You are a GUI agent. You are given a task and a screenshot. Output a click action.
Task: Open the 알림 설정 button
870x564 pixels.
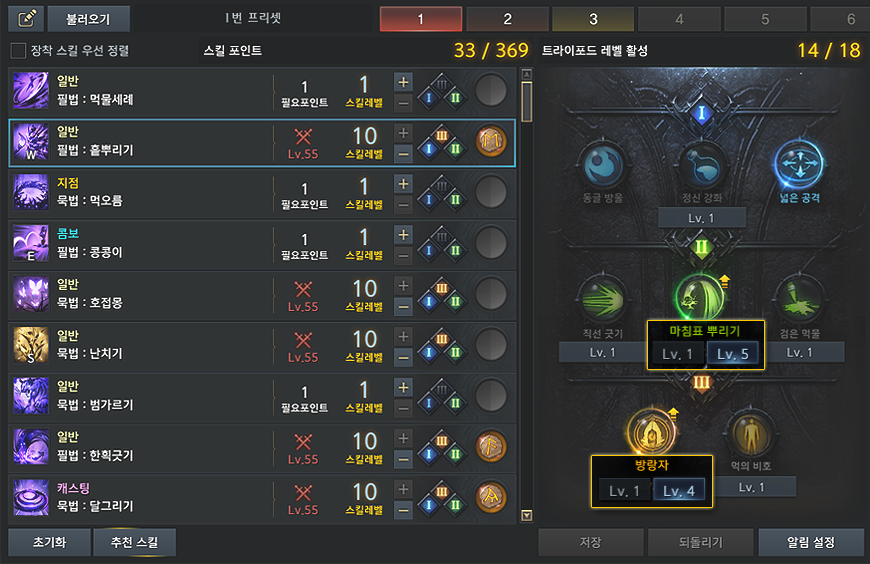(x=811, y=542)
